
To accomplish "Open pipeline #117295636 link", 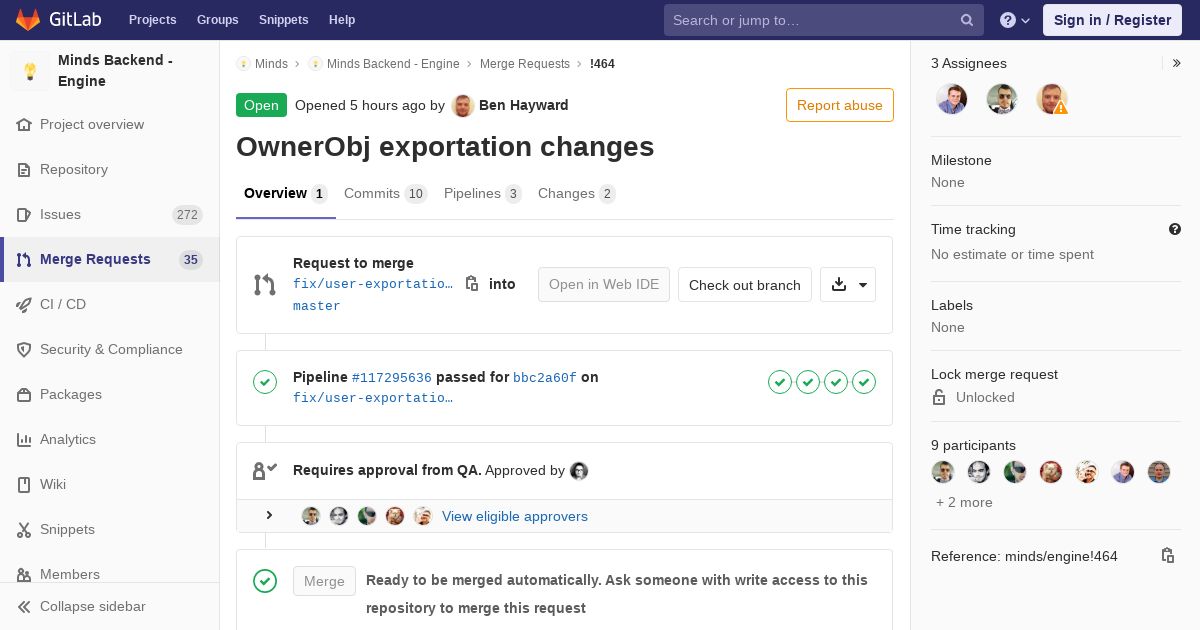I will point(392,378).
